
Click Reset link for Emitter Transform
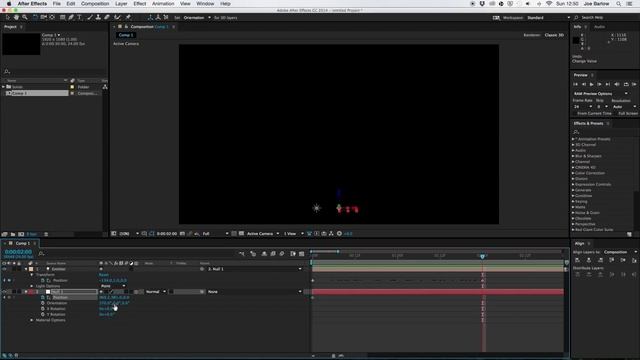pyautogui.click(x=104, y=275)
